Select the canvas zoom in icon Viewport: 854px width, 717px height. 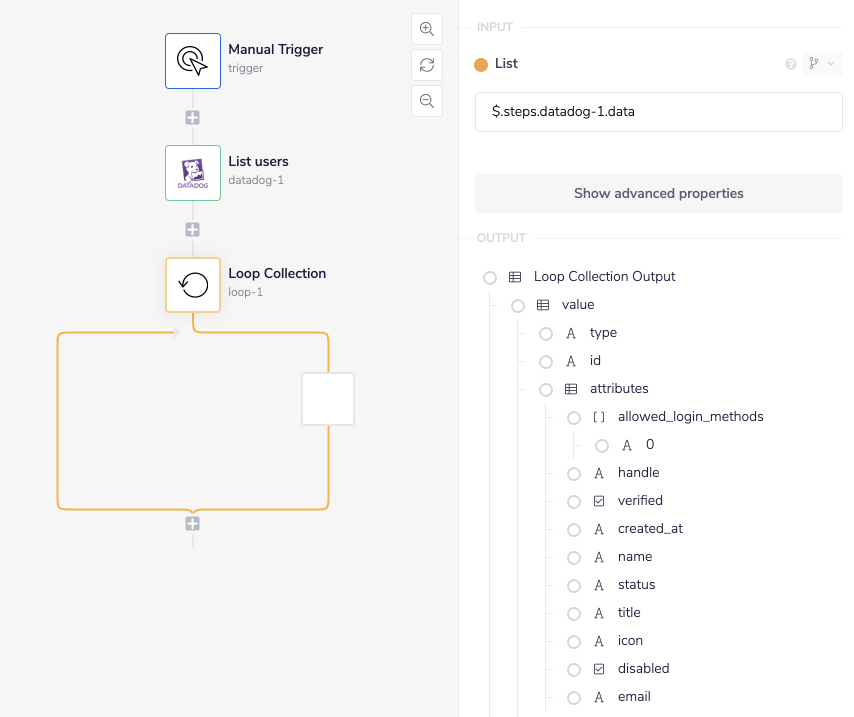pos(427,29)
